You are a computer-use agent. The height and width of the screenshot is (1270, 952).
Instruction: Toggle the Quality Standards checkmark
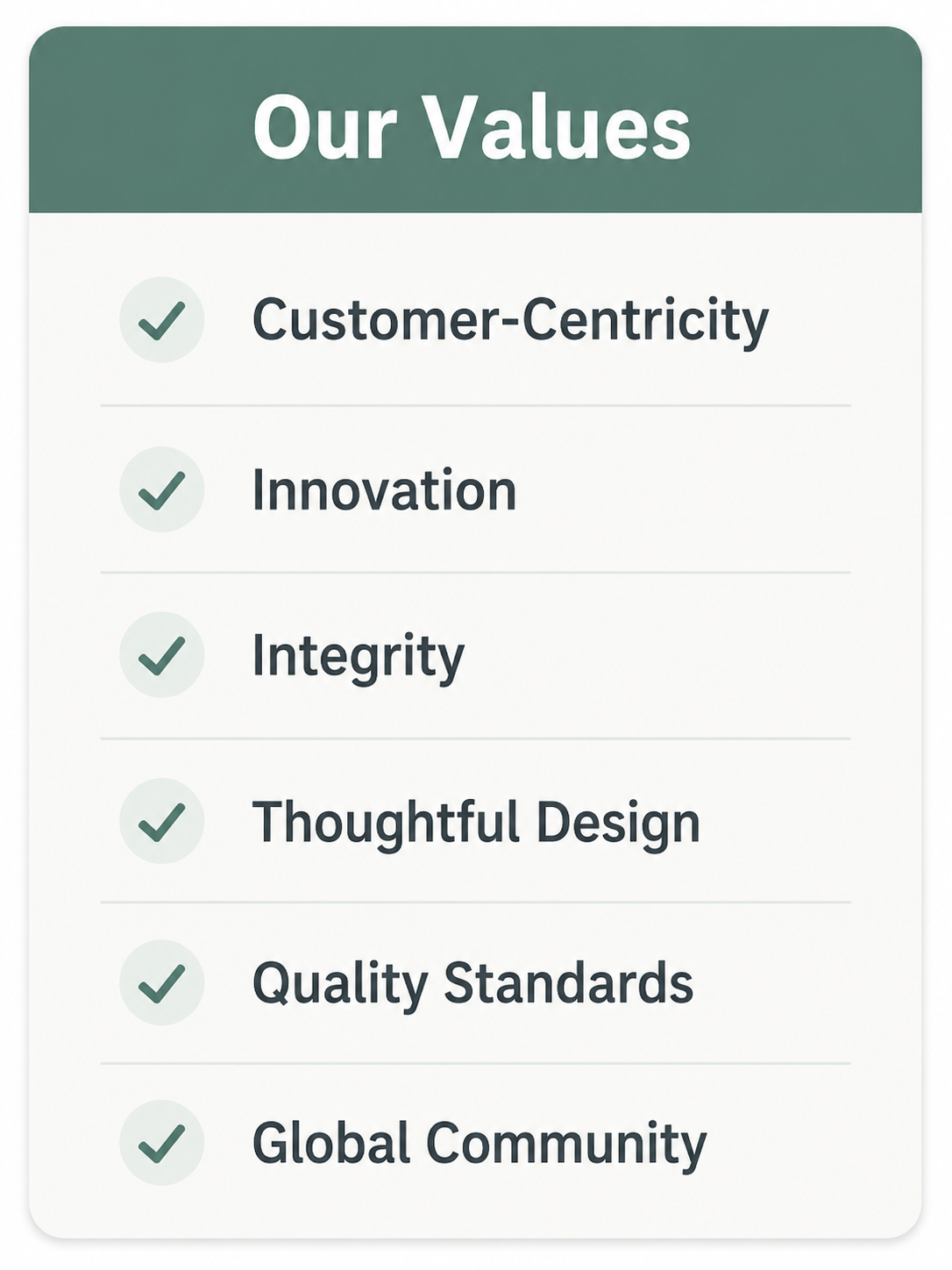(162, 982)
